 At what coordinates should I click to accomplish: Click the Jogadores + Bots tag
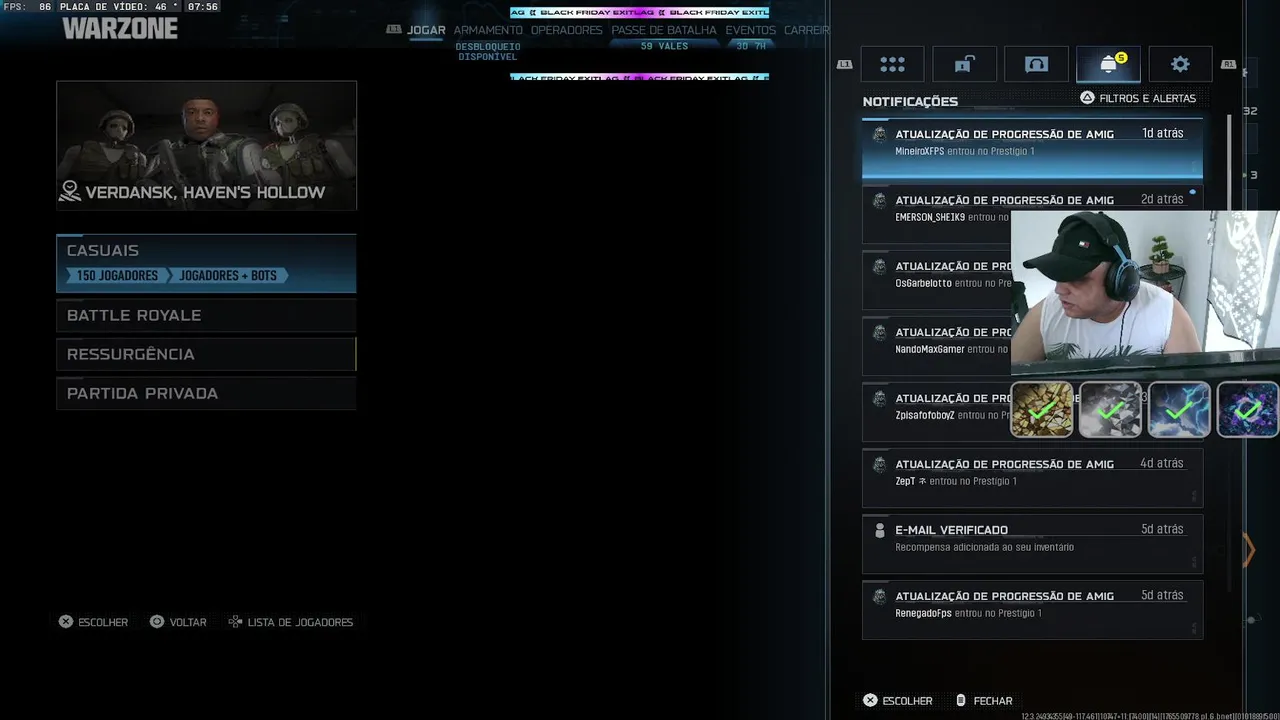click(229, 275)
